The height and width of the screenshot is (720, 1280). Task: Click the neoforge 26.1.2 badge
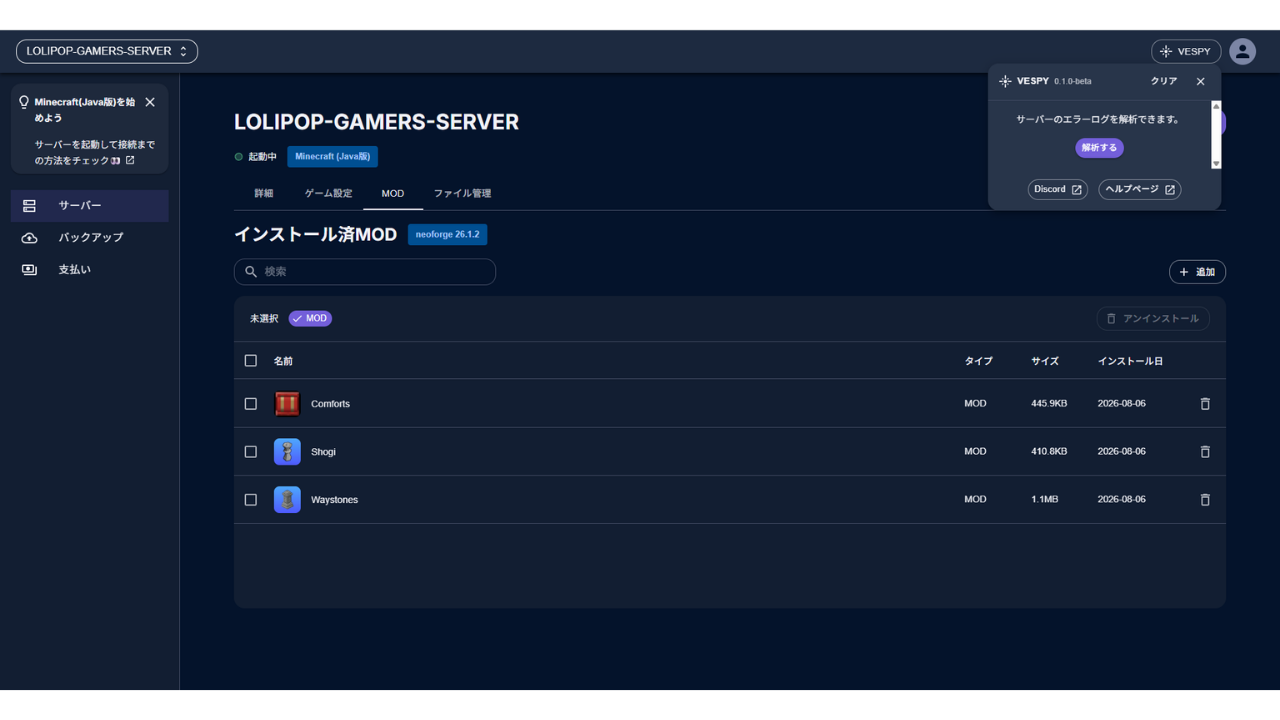pyautogui.click(x=447, y=235)
